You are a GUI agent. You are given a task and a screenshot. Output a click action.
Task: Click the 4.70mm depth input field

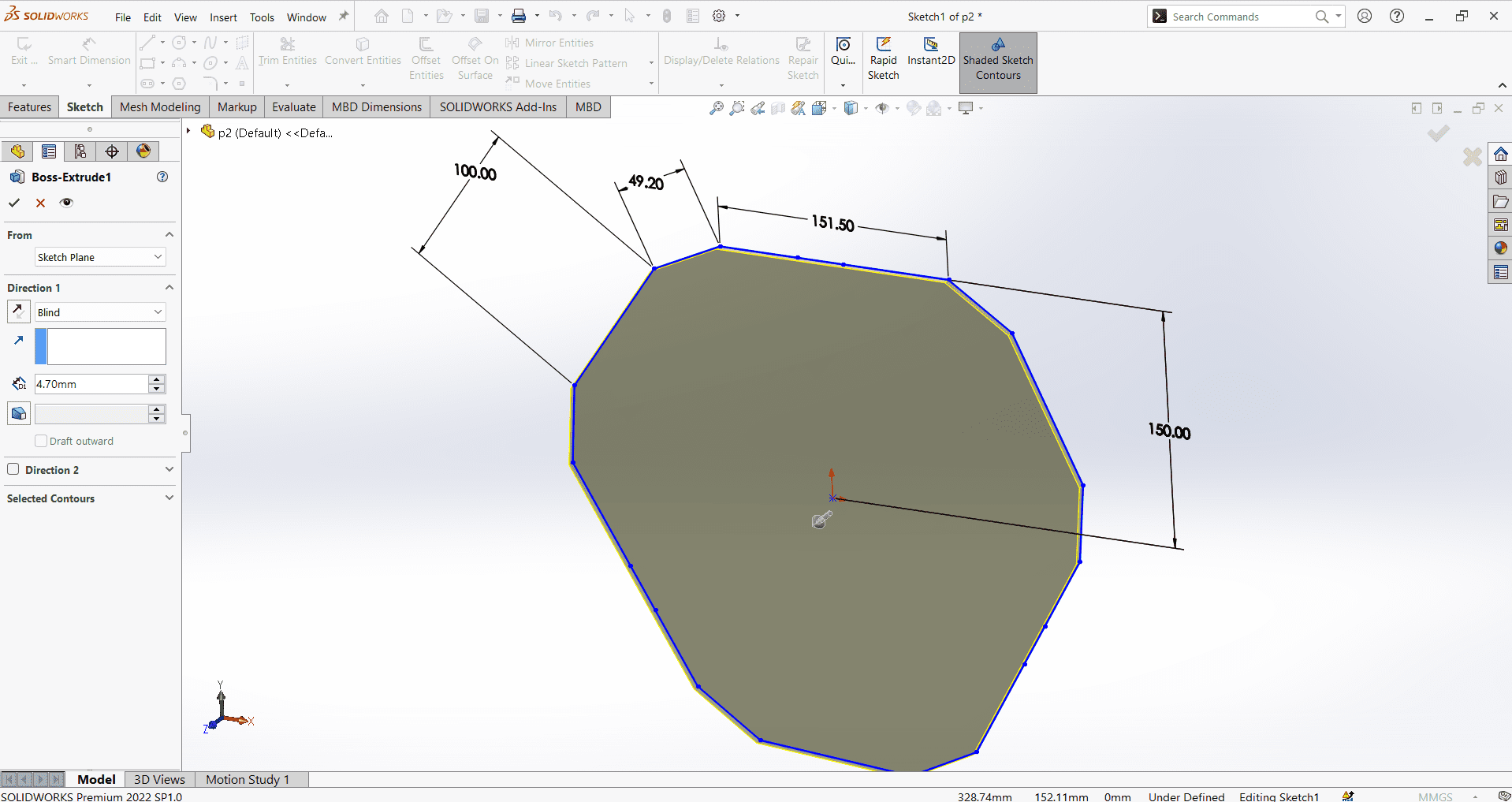[x=91, y=384]
